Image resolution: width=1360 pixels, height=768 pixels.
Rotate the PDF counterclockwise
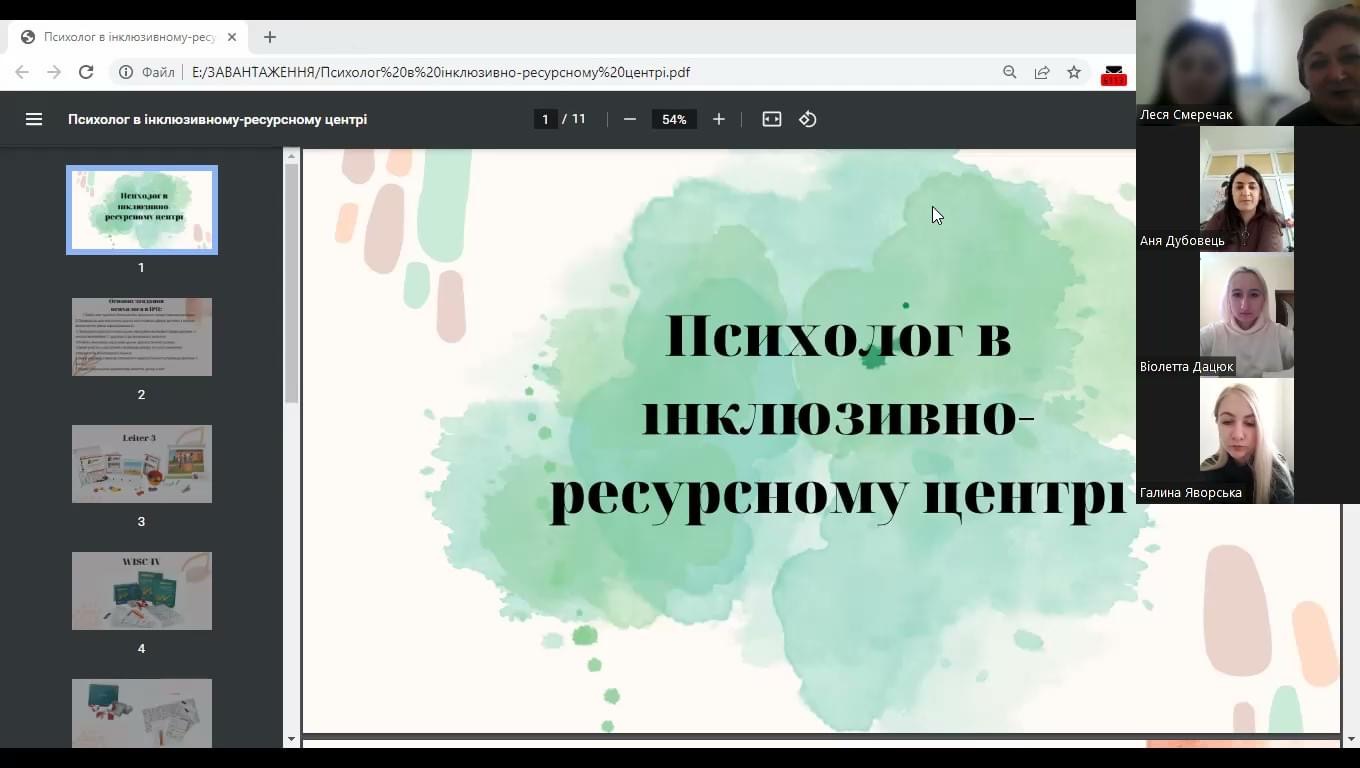(808, 119)
